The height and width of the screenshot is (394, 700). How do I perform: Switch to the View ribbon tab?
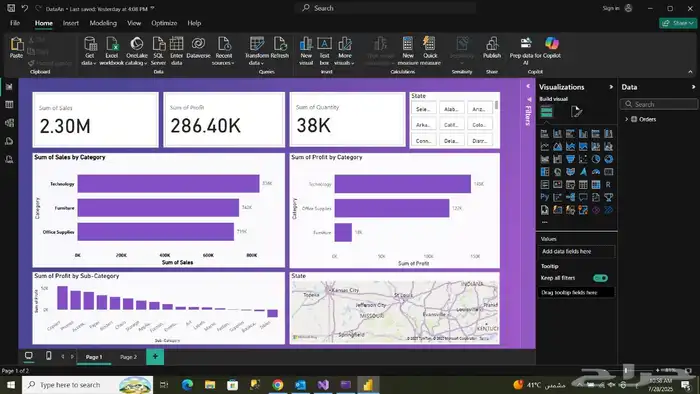click(x=134, y=23)
